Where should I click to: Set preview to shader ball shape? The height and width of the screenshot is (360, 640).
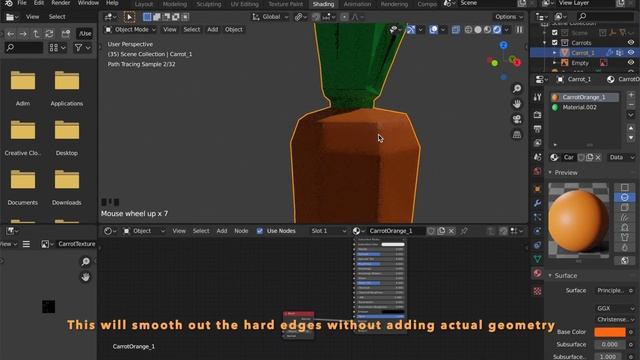click(x=624, y=227)
